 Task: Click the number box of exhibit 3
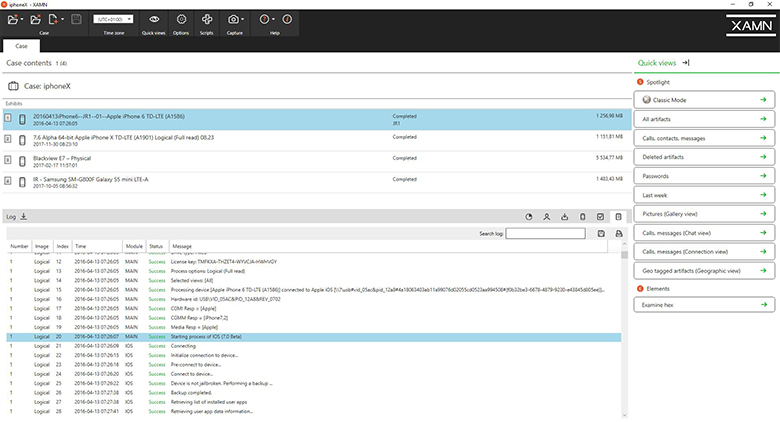click(x=7, y=160)
